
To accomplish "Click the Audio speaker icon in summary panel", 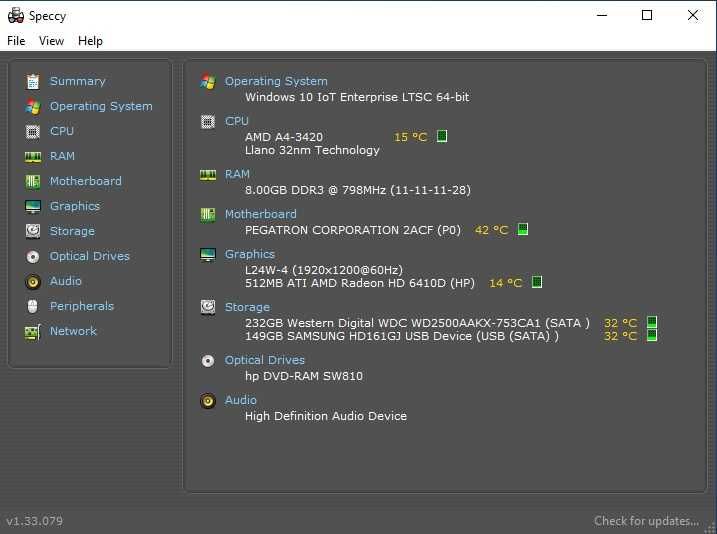I will 208,400.
